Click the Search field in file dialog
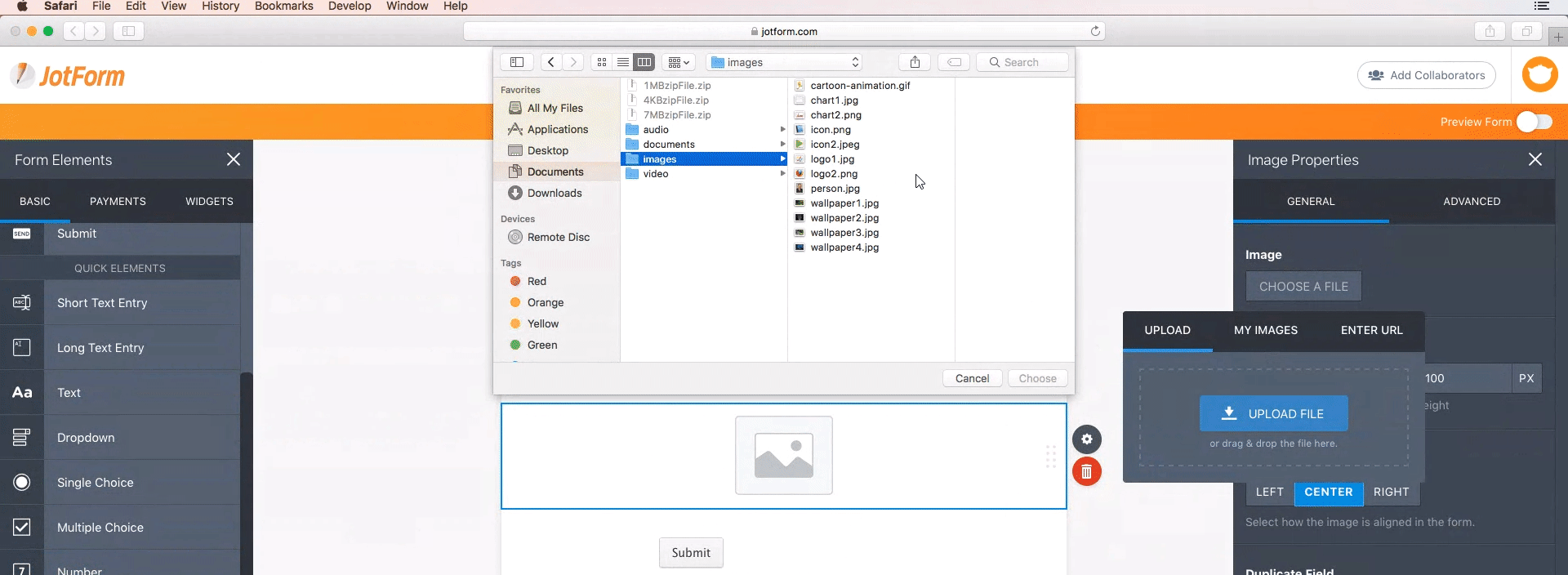This screenshot has height=575, width=1568. (x=1022, y=62)
